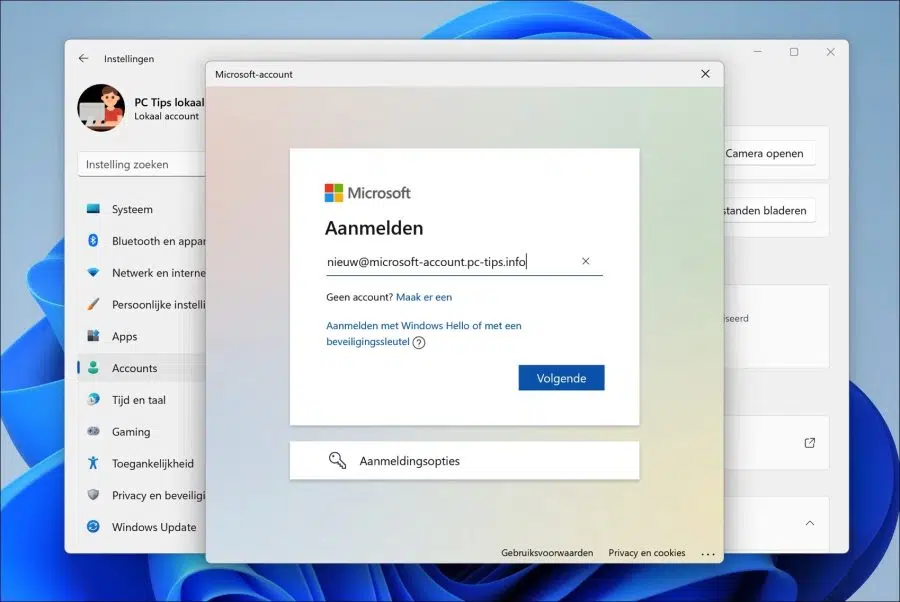Open Tijd en taal settings

[x=141, y=400]
